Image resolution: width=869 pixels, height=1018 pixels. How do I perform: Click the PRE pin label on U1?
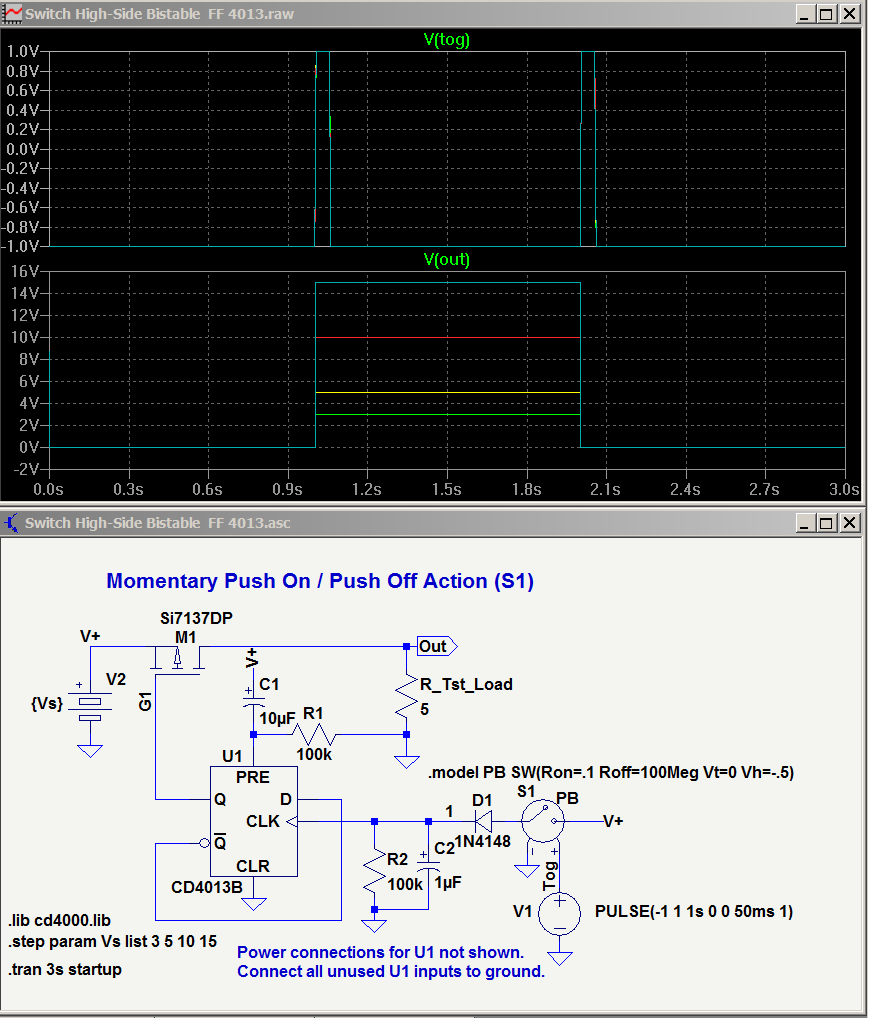tap(253, 777)
